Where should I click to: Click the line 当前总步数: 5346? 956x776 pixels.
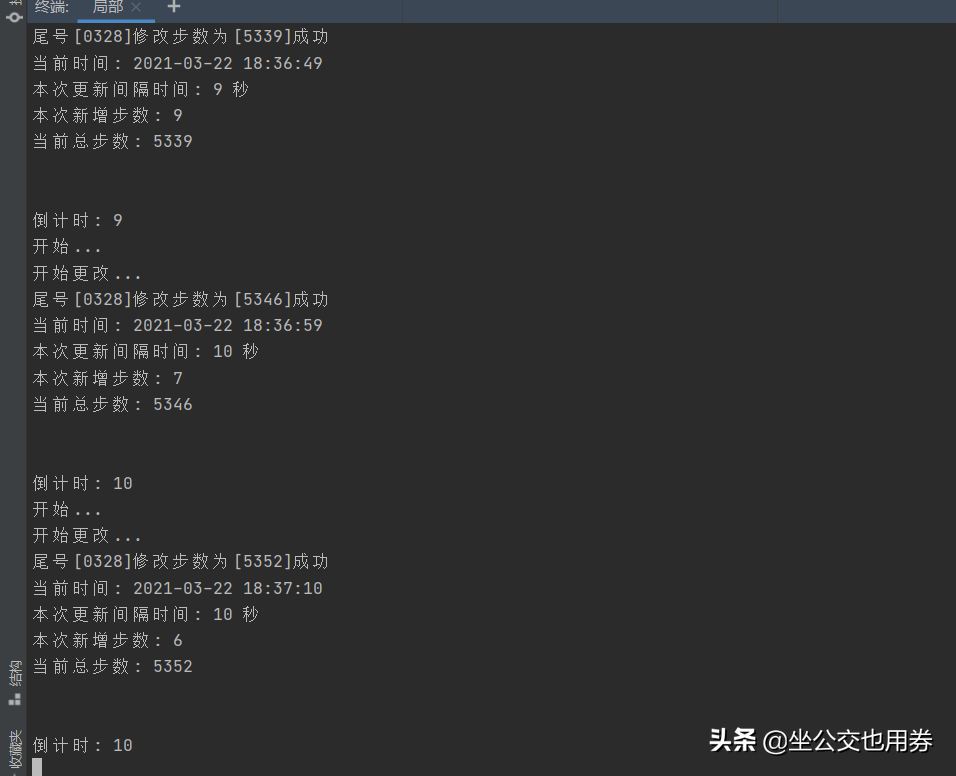pyautogui.click(x=113, y=404)
